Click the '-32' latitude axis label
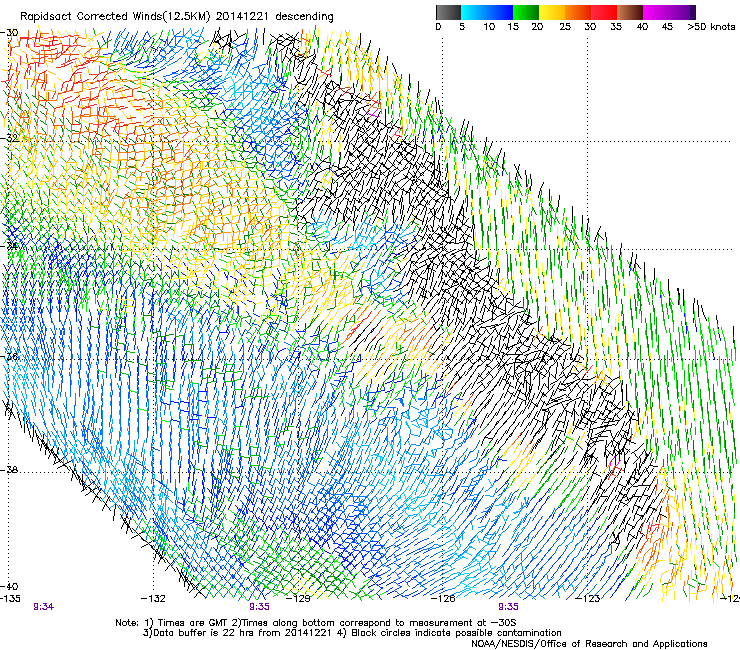Image resolution: width=740 pixels, height=650 pixels. point(9,138)
